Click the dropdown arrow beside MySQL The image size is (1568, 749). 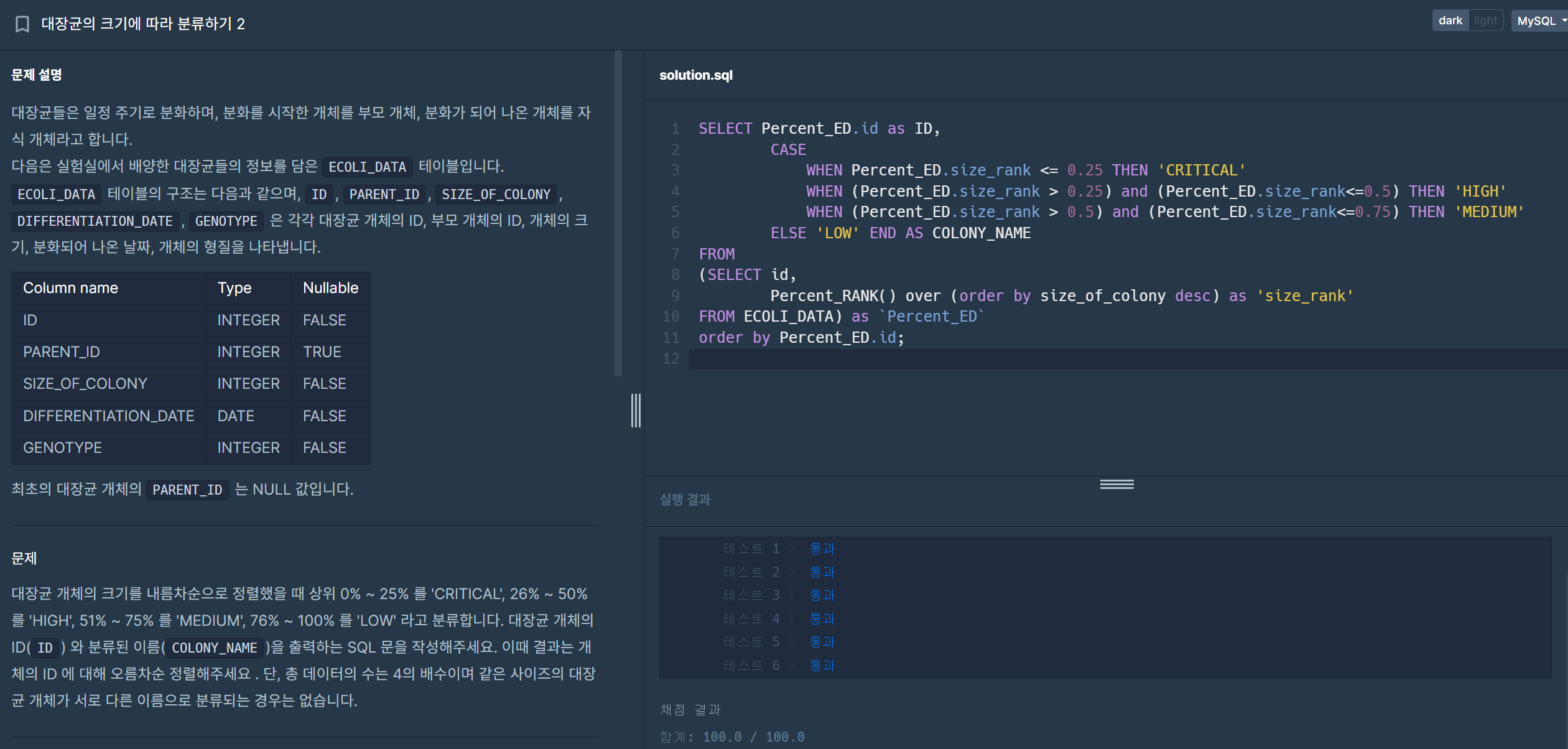click(1564, 21)
